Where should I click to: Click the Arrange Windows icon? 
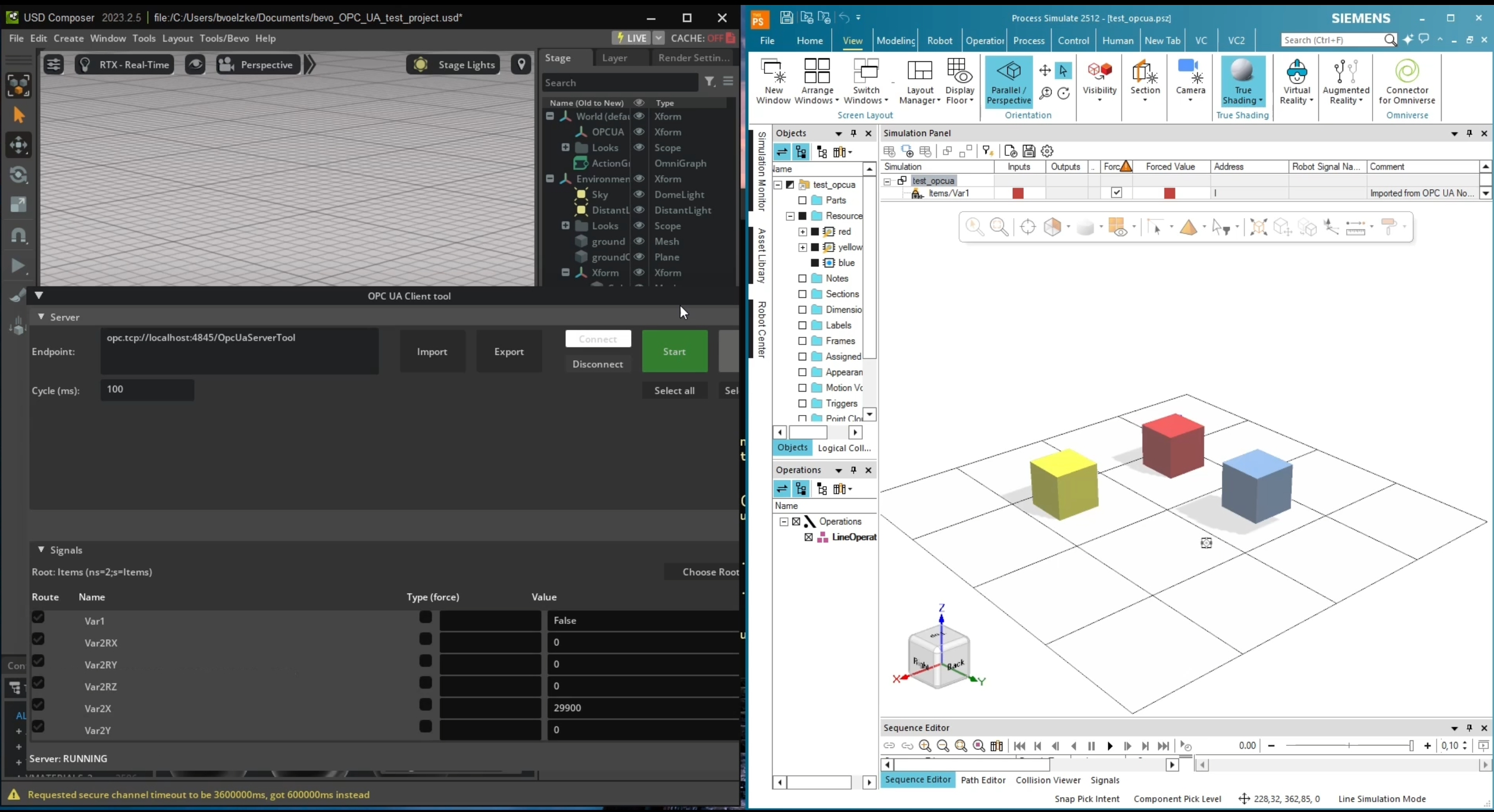(x=816, y=71)
